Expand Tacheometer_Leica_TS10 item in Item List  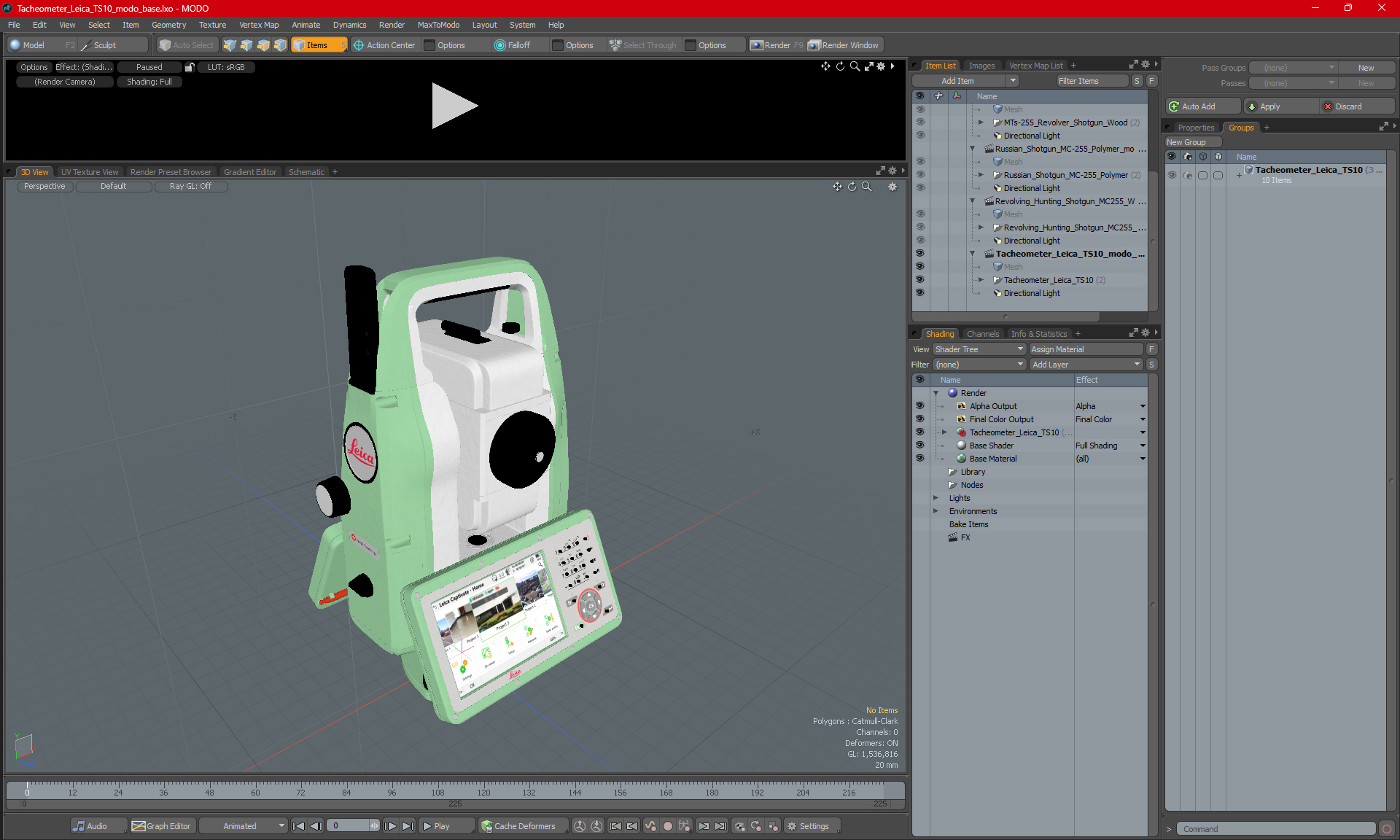[981, 280]
